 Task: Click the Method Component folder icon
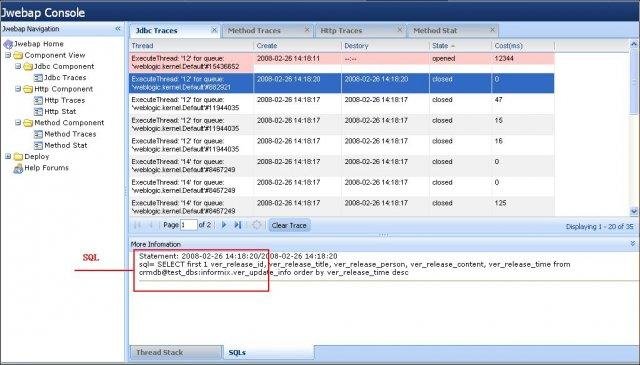coord(28,123)
